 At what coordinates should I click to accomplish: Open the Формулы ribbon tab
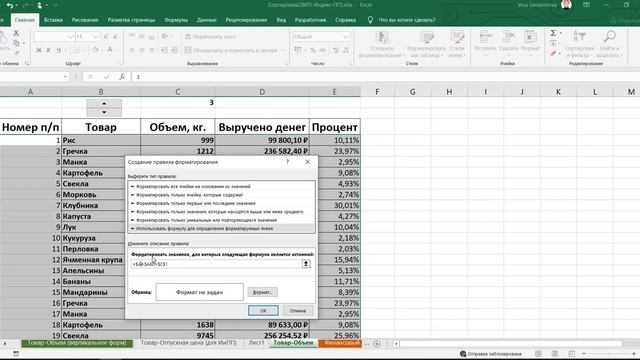click(176, 20)
